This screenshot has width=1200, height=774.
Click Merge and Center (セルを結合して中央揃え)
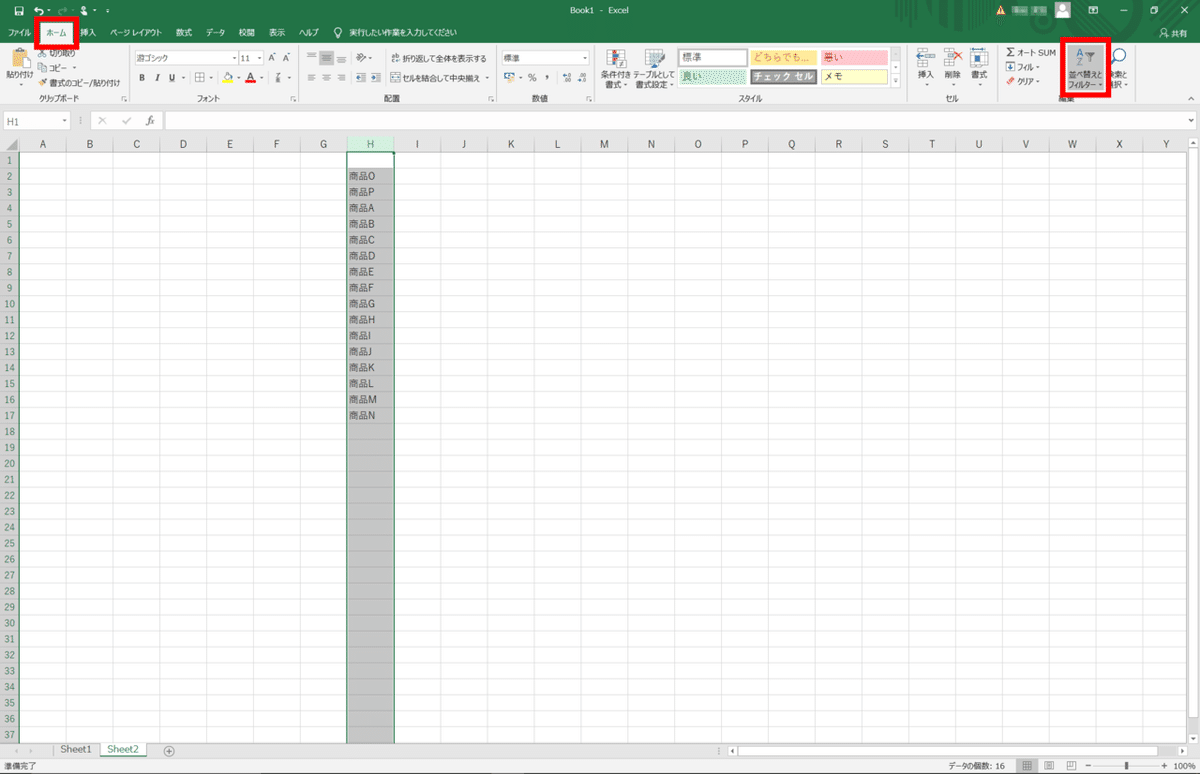click(x=440, y=77)
